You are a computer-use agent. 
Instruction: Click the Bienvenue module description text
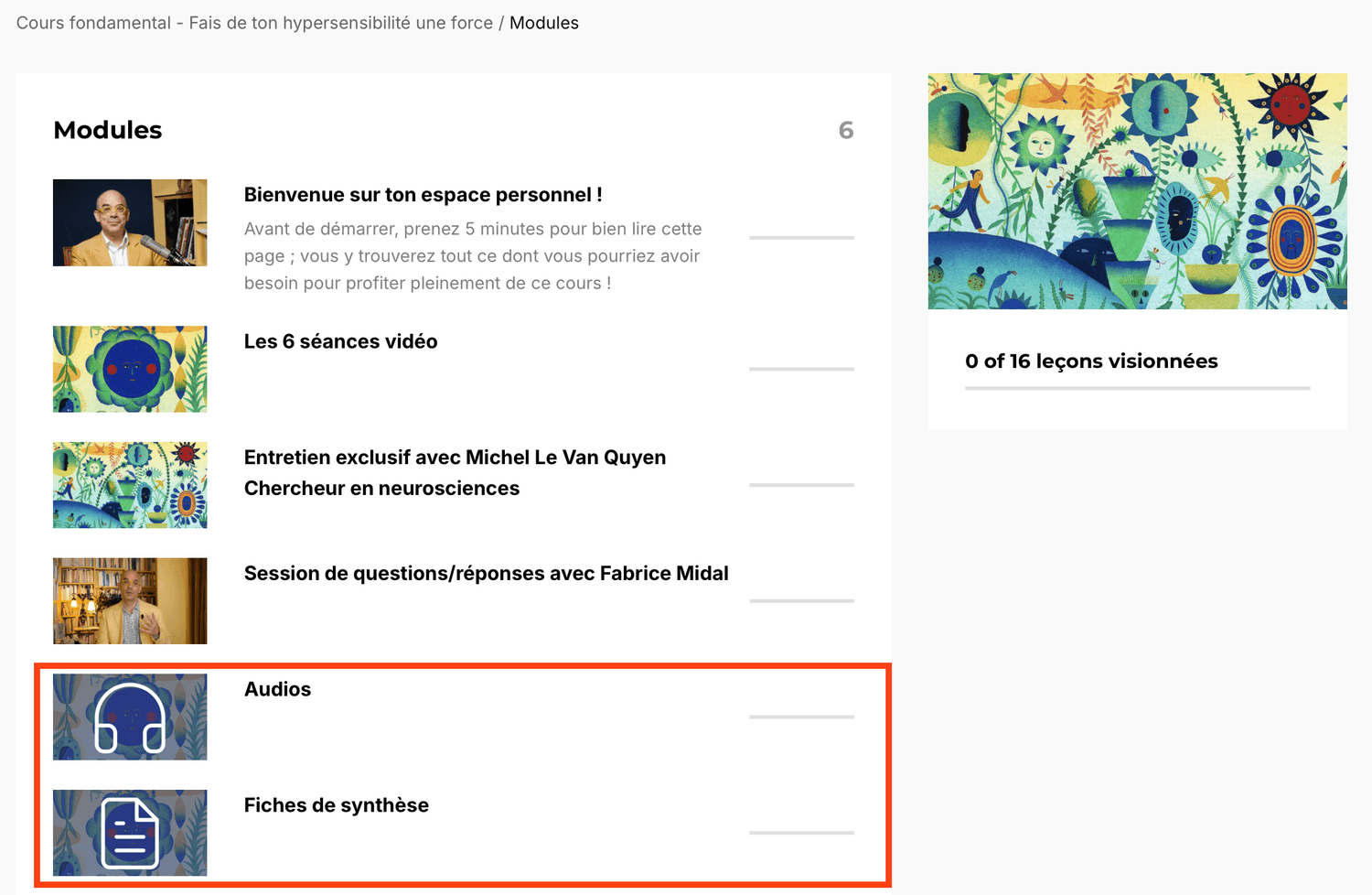(x=473, y=256)
